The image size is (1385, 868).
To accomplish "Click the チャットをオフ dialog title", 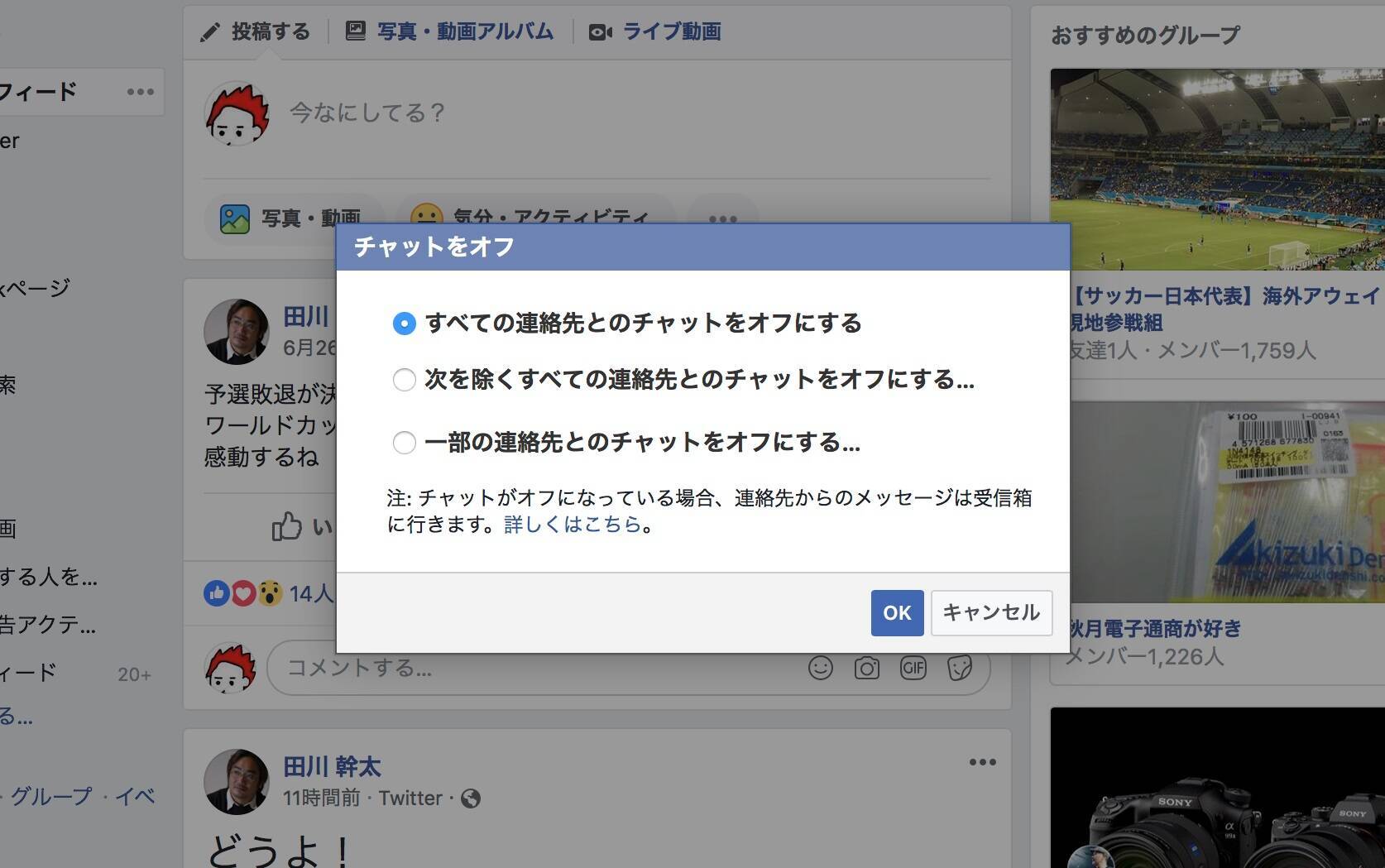I will point(434,247).
